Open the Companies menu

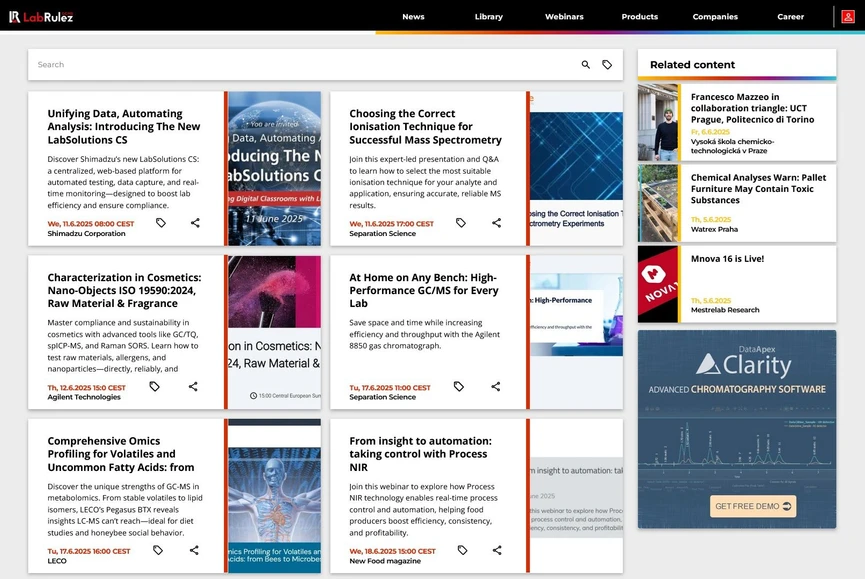pyautogui.click(x=715, y=17)
